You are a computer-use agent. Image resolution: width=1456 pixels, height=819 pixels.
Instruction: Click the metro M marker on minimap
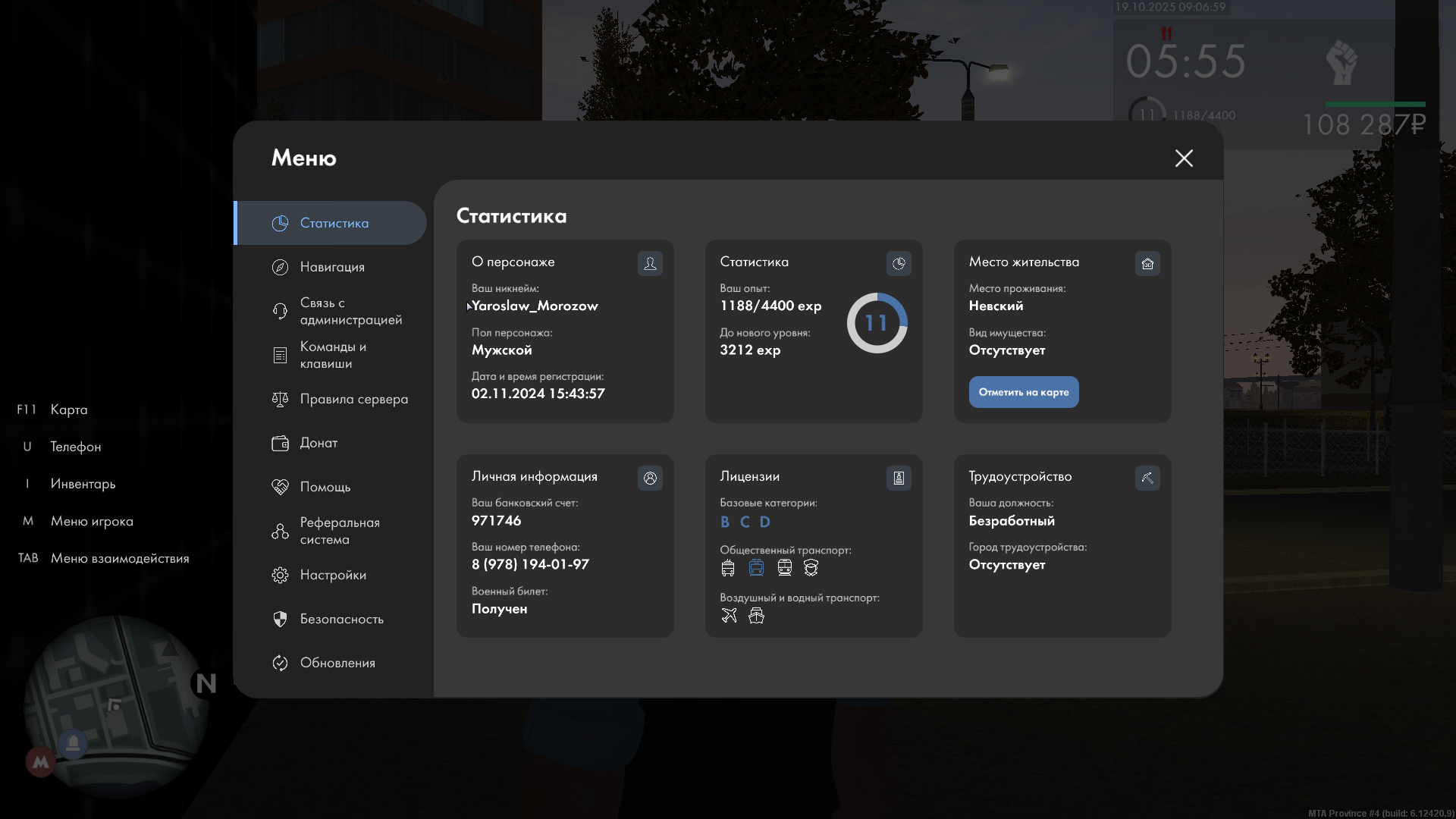tap(41, 761)
